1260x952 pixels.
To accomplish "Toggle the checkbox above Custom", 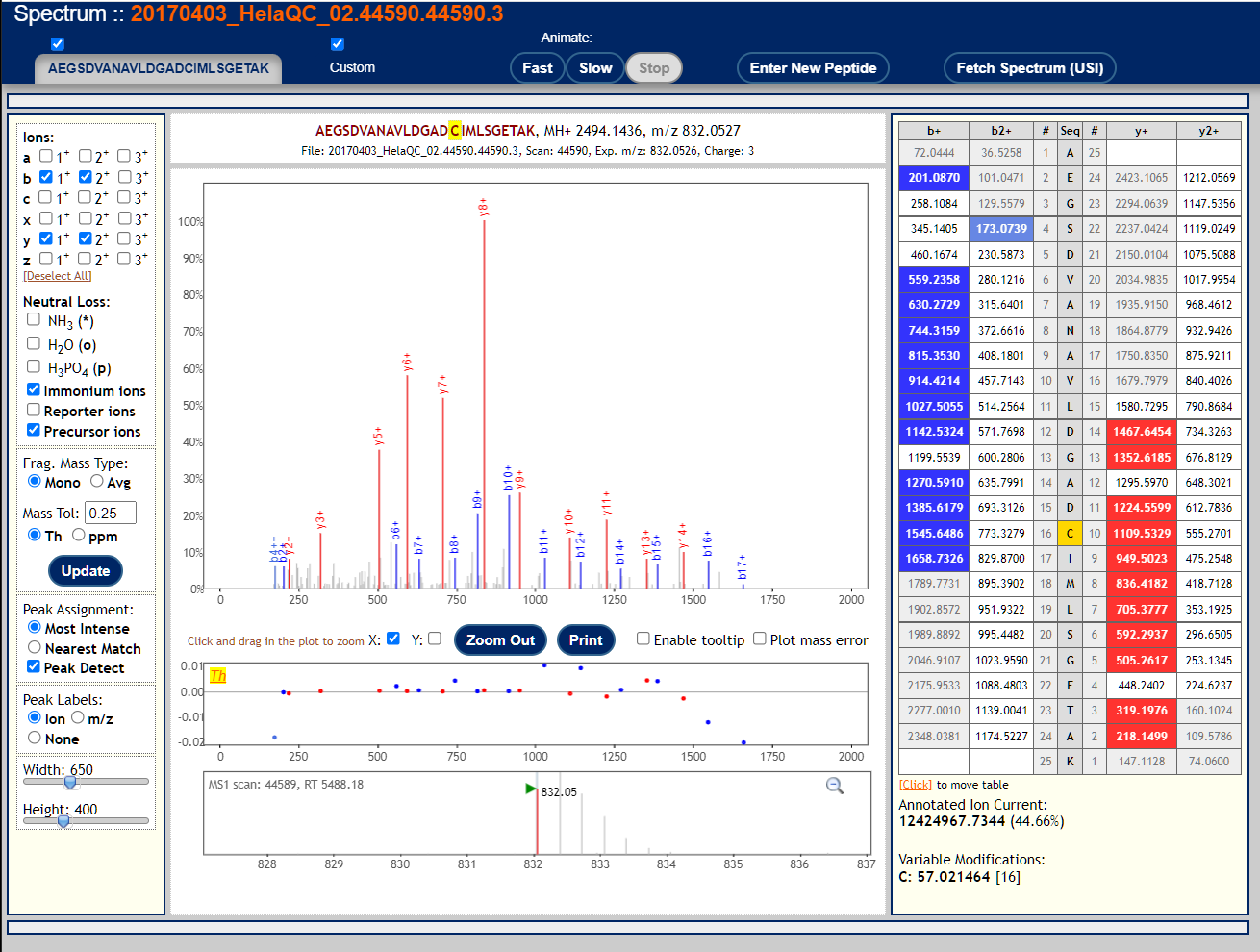I will click(338, 44).
